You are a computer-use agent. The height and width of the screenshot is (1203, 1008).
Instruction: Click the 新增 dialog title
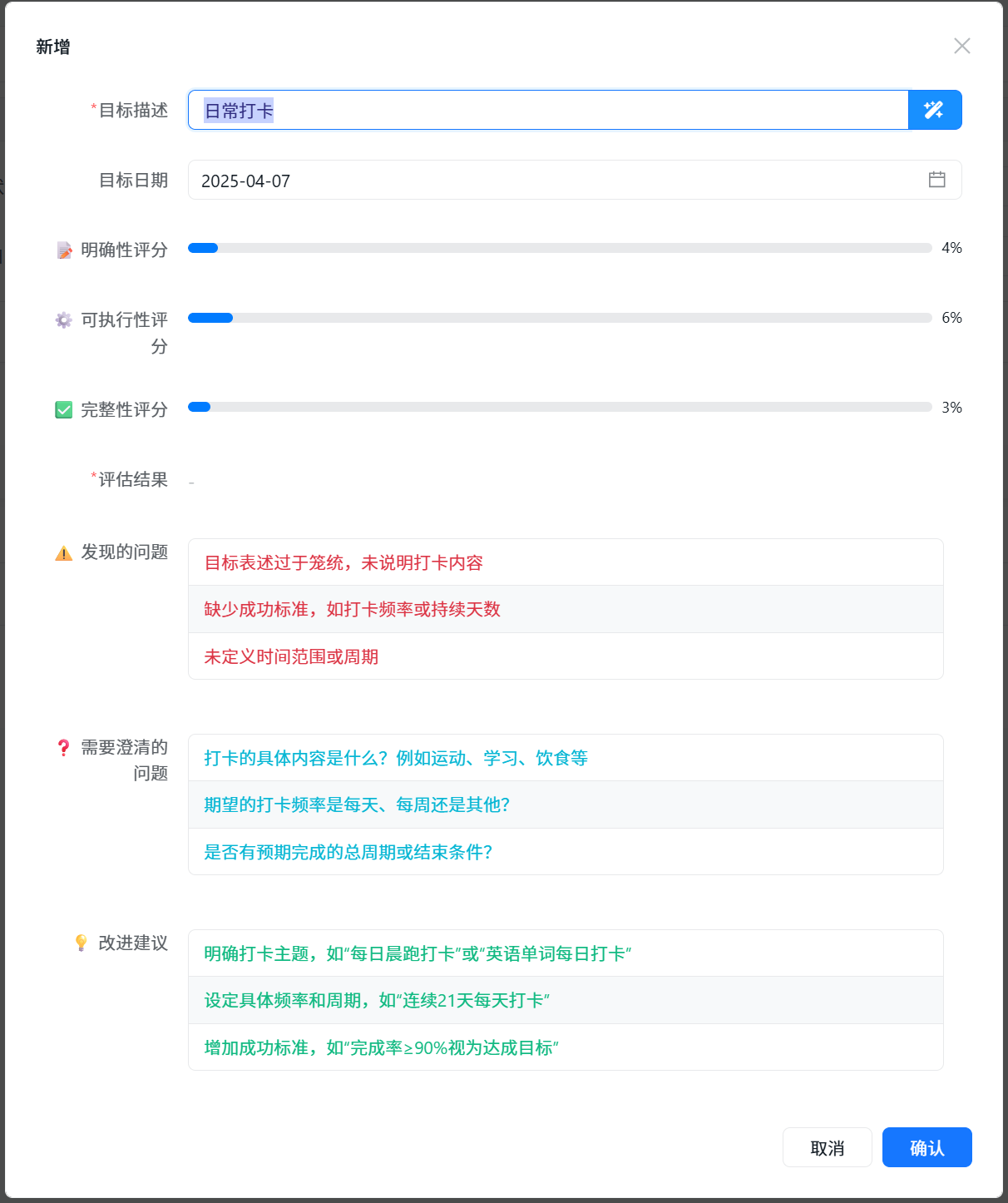pyautogui.click(x=53, y=47)
